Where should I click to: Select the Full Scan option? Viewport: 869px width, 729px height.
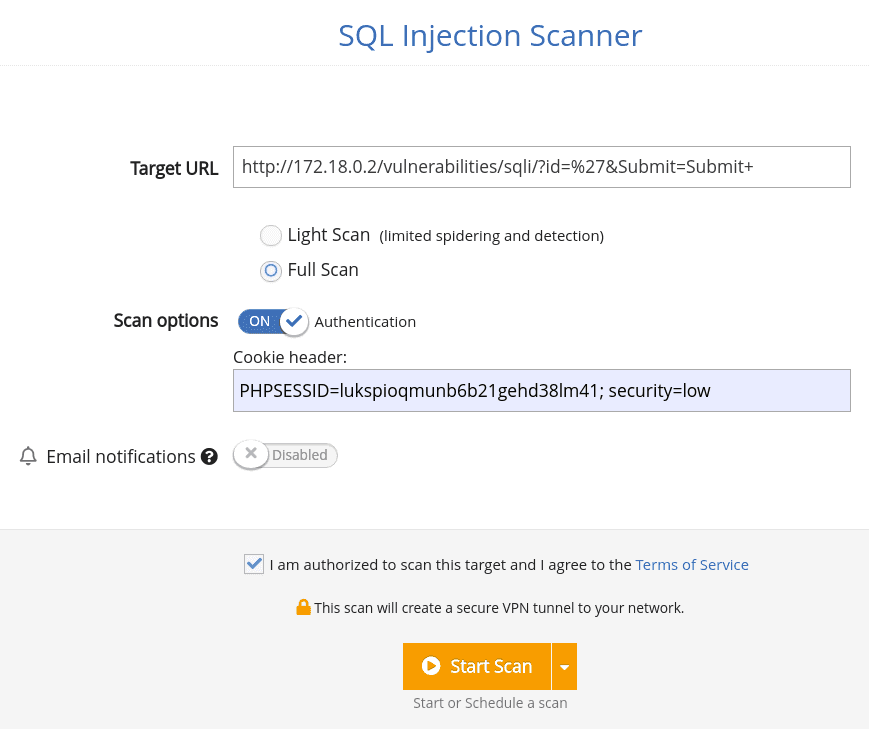[270, 270]
